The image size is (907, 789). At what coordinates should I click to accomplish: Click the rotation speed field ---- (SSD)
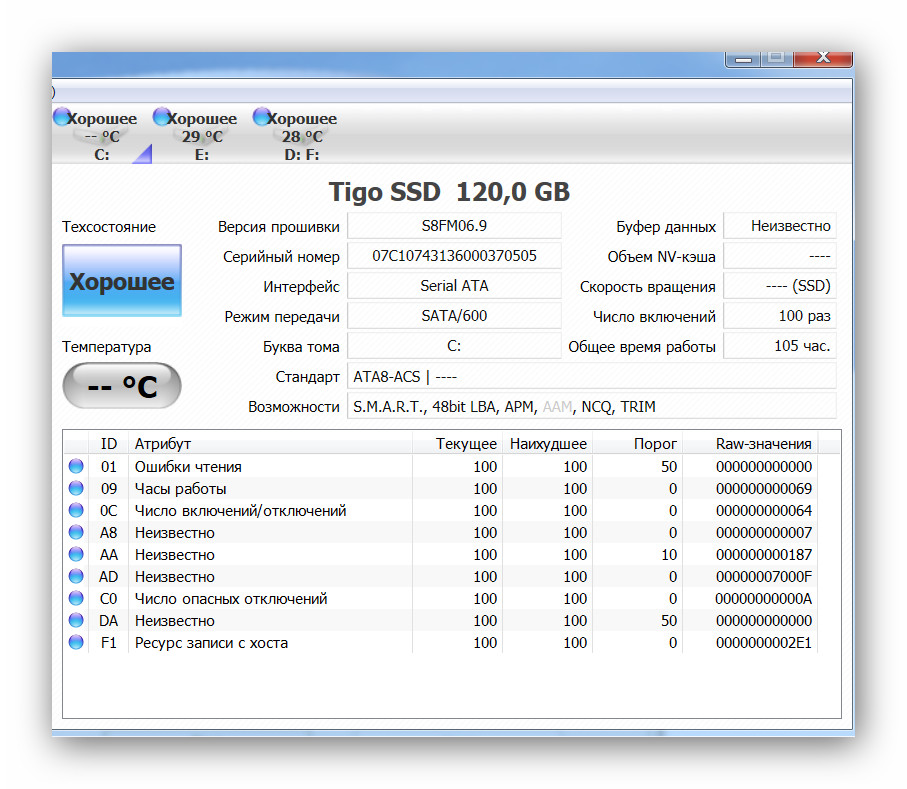pyautogui.click(x=780, y=286)
